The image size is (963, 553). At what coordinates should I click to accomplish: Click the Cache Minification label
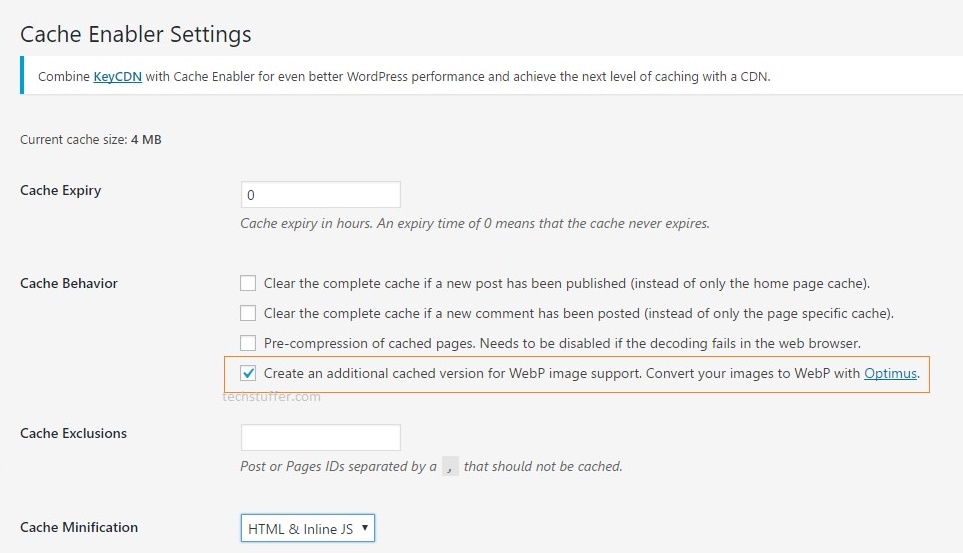pos(79,527)
